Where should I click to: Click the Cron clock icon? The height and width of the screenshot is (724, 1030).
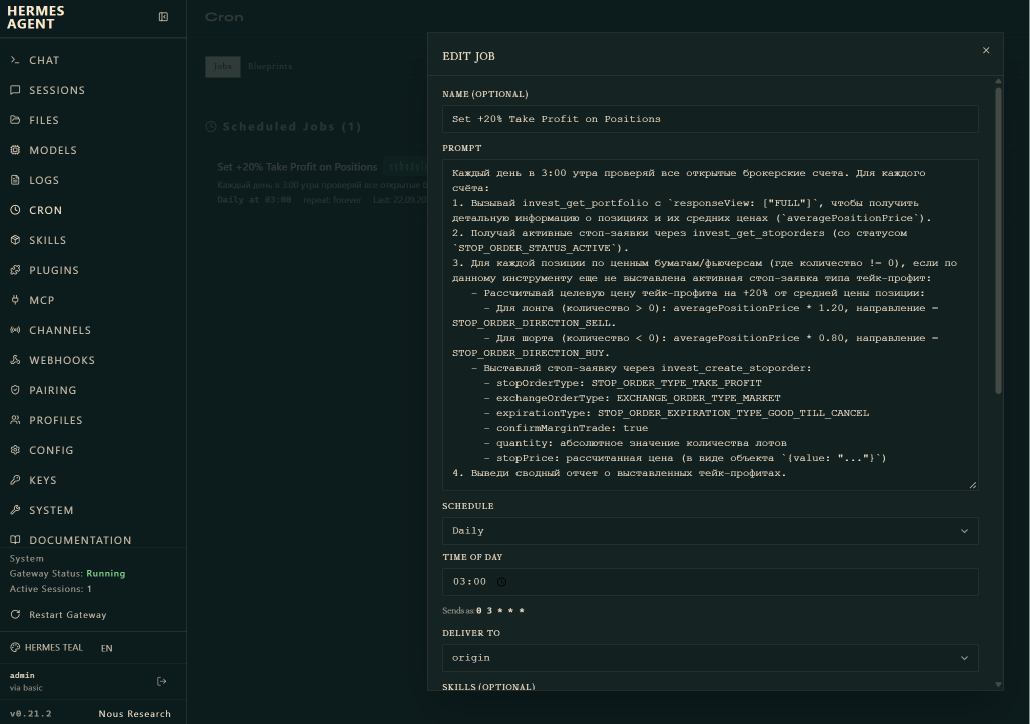15,210
